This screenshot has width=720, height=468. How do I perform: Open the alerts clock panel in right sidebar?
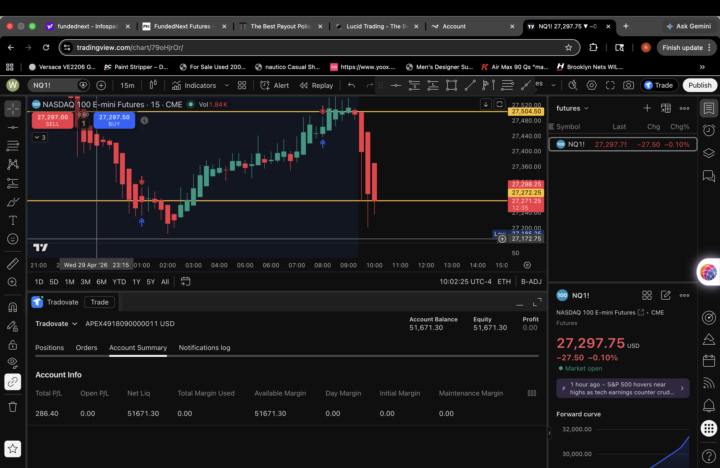pyautogui.click(x=709, y=130)
